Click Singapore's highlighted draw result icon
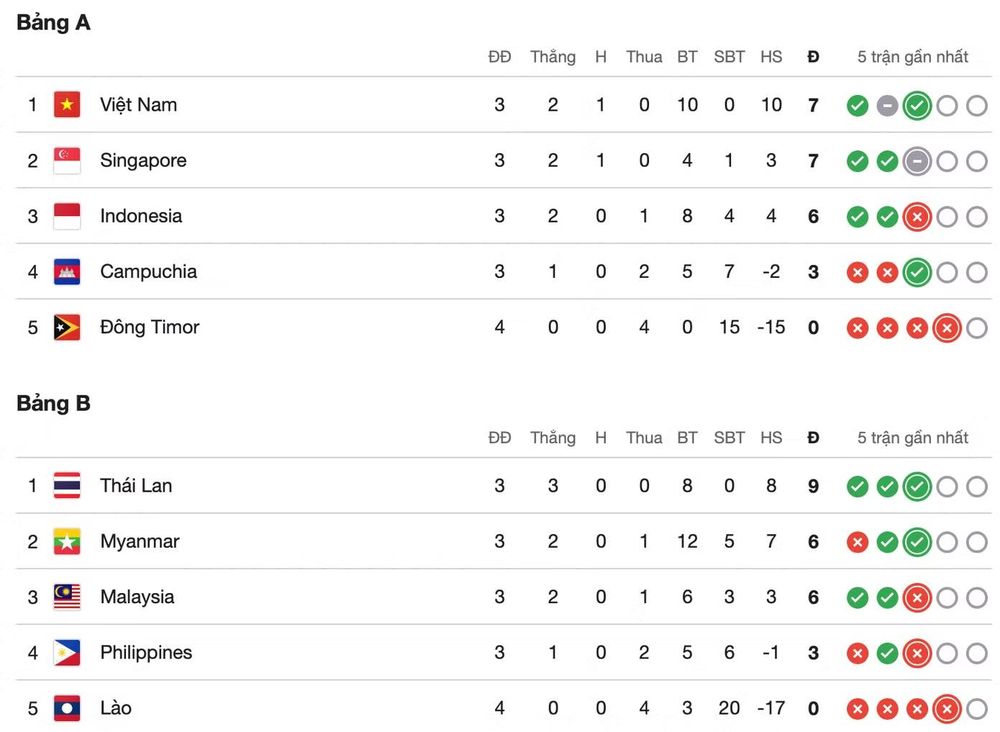Viewport: 1000px width, 732px height. 917,161
